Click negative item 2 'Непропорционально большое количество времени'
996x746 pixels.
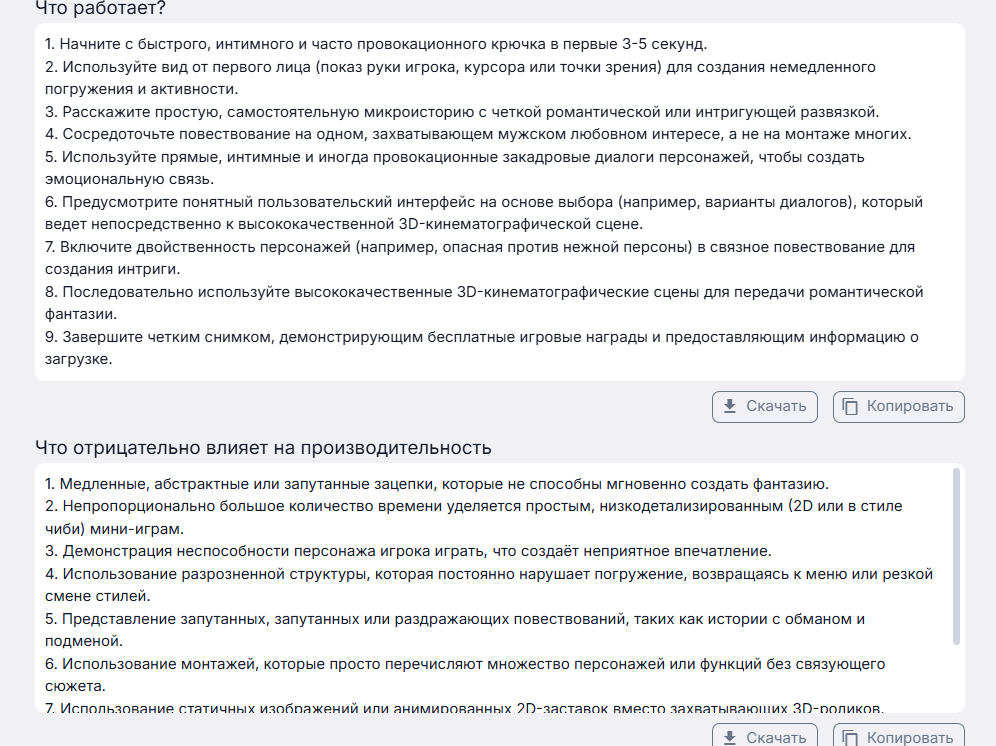[473, 517]
